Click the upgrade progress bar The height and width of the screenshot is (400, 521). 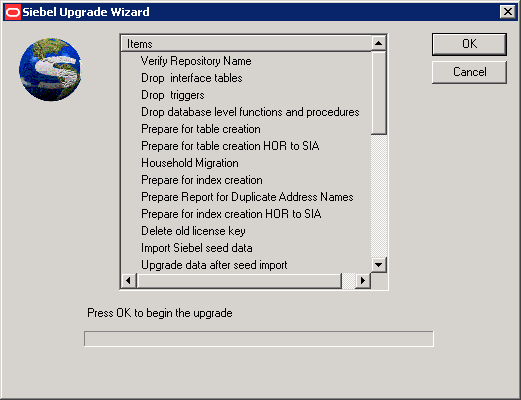click(x=259, y=339)
